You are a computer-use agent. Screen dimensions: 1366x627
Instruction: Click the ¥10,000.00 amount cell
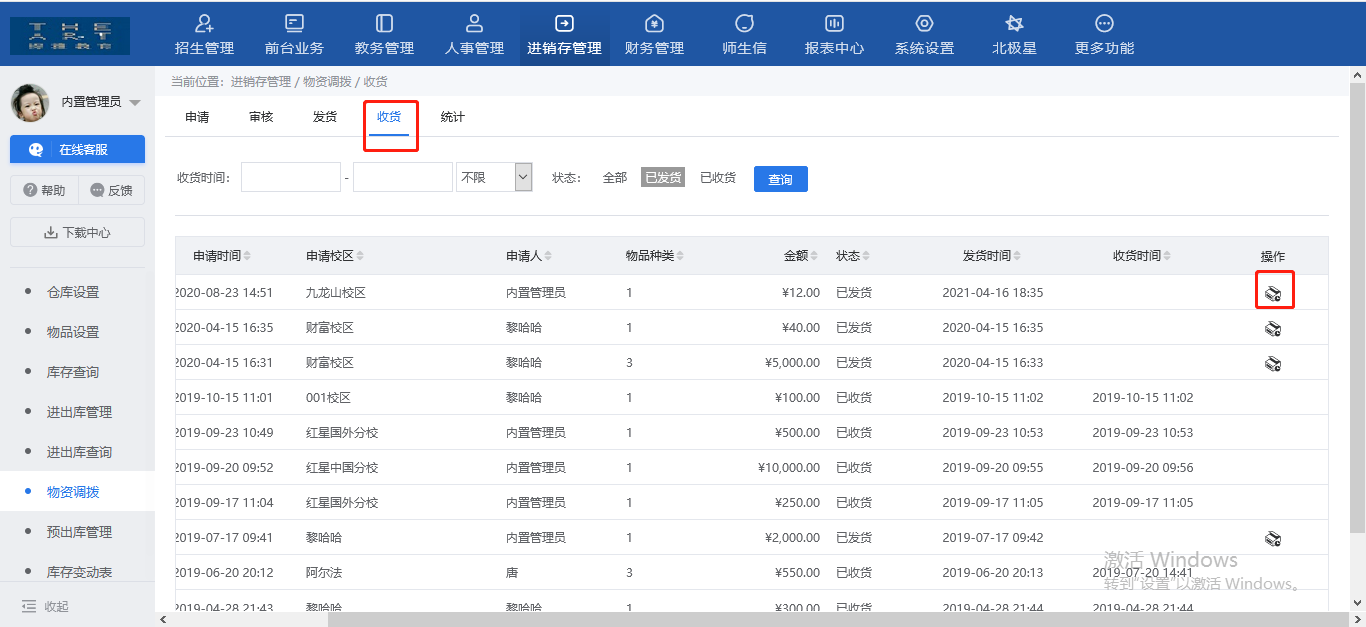[789, 468]
